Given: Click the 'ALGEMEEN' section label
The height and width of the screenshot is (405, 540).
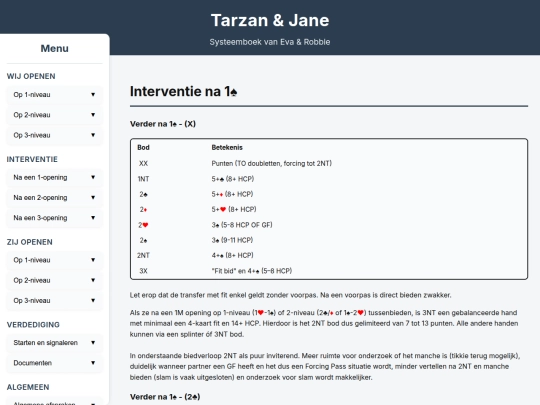Looking at the screenshot, I should 28,387.
